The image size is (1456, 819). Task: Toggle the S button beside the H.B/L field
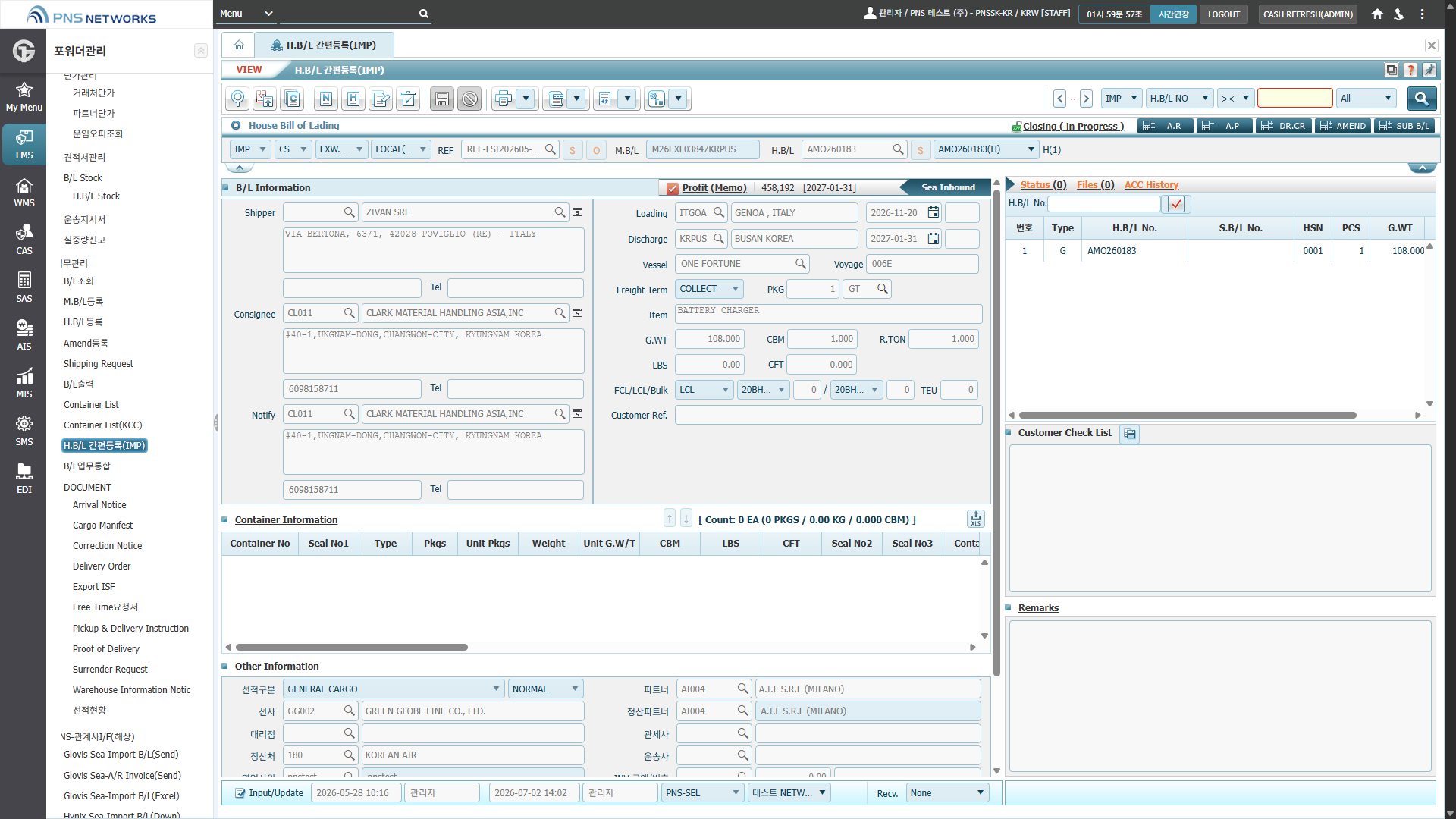921,149
